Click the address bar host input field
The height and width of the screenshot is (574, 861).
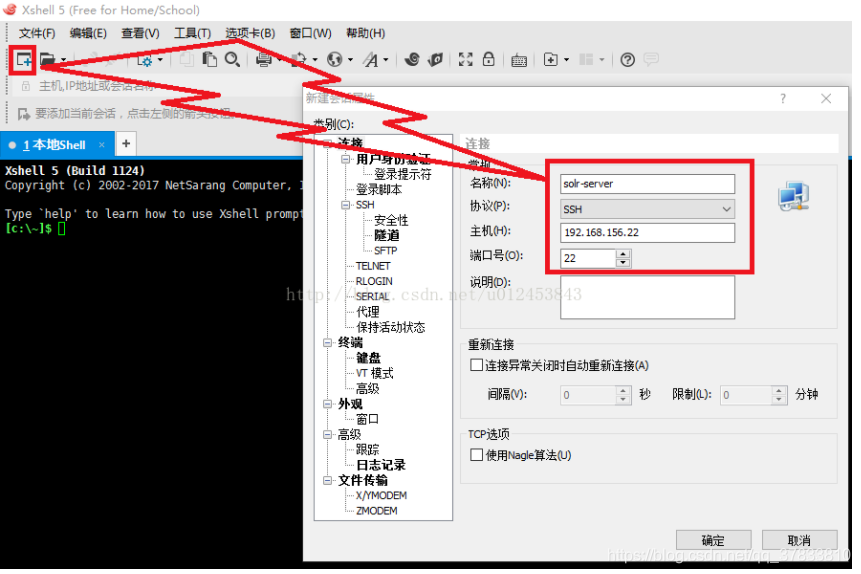159,86
